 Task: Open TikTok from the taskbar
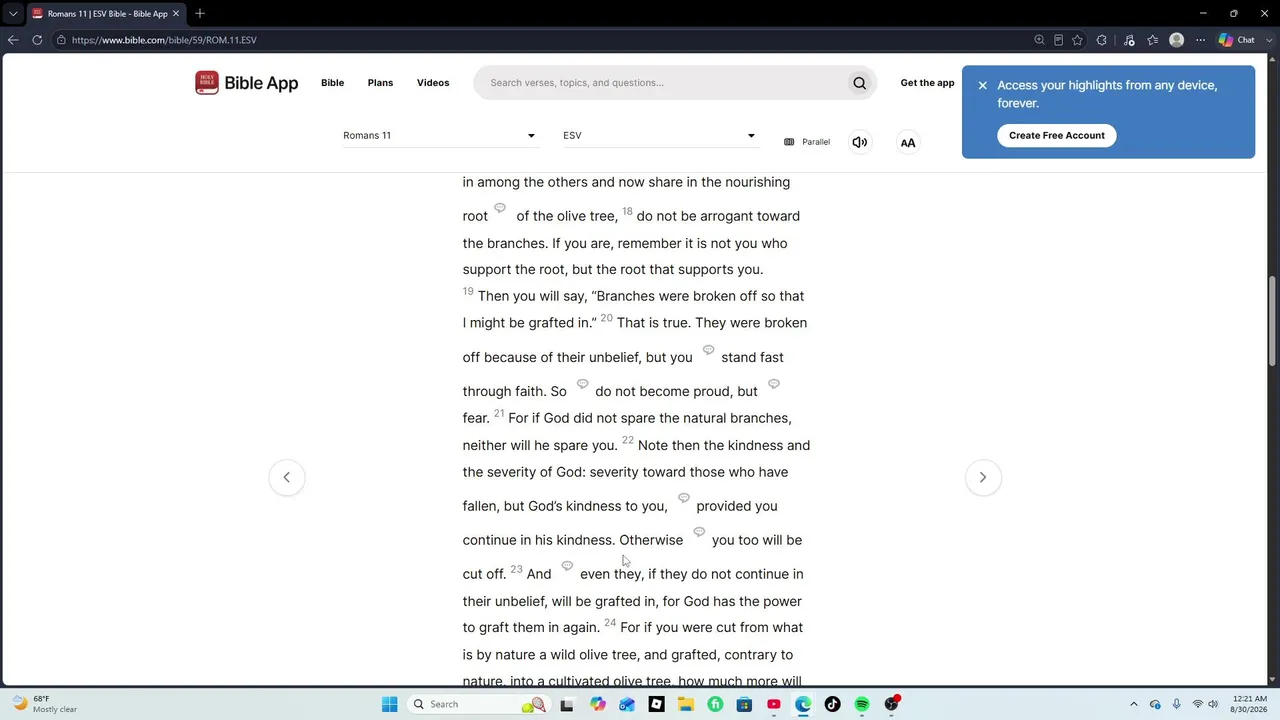[x=832, y=704]
